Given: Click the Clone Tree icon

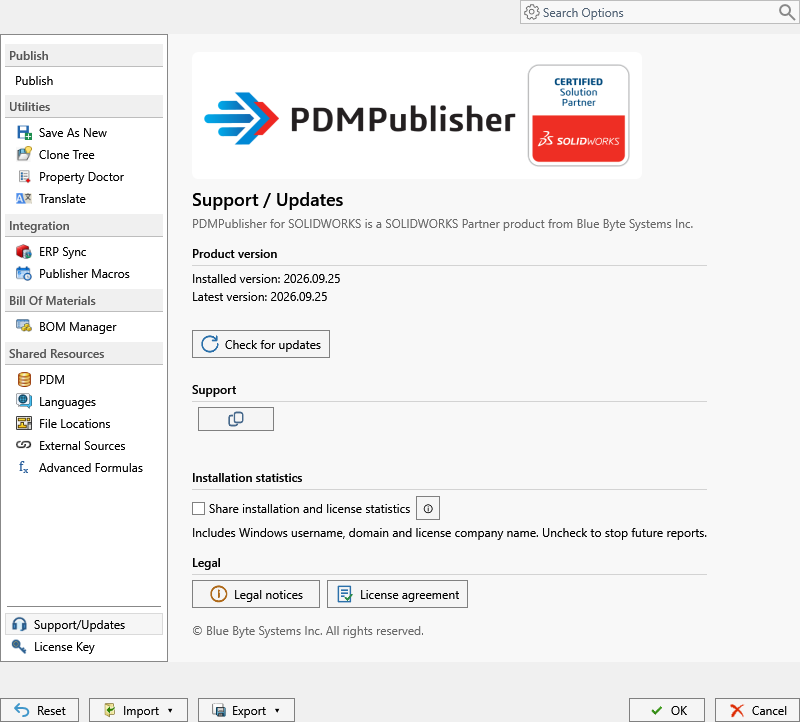Looking at the screenshot, I should coord(24,154).
